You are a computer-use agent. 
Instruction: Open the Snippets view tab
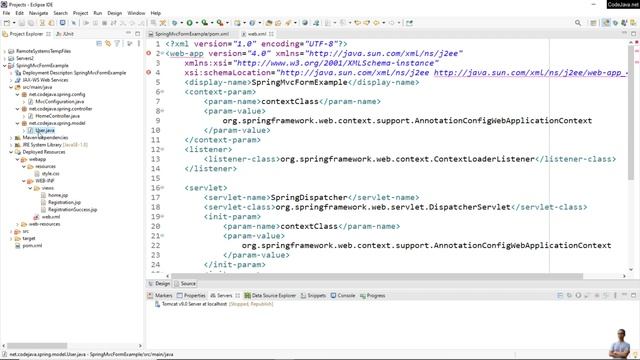pyautogui.click(x=313, y=296)
